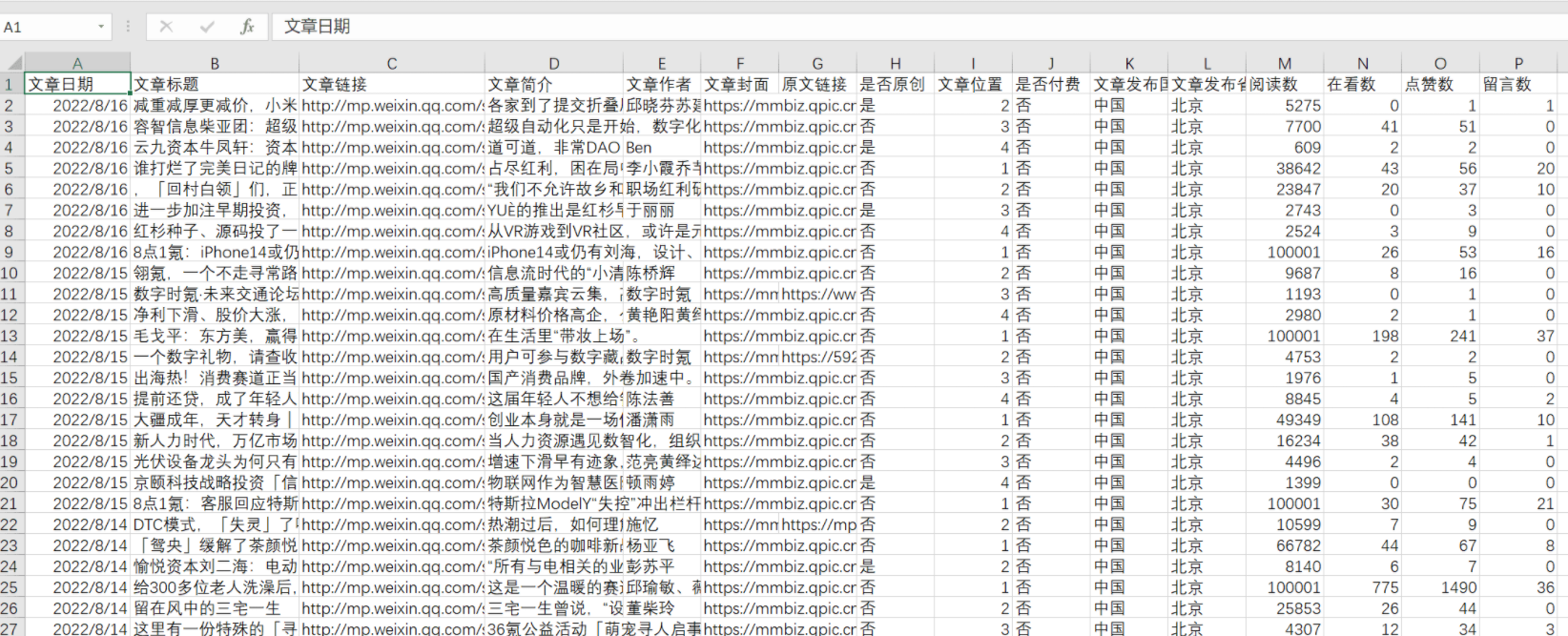
Task: Click likes cell 1490
Action: (x=1440, y=587)
